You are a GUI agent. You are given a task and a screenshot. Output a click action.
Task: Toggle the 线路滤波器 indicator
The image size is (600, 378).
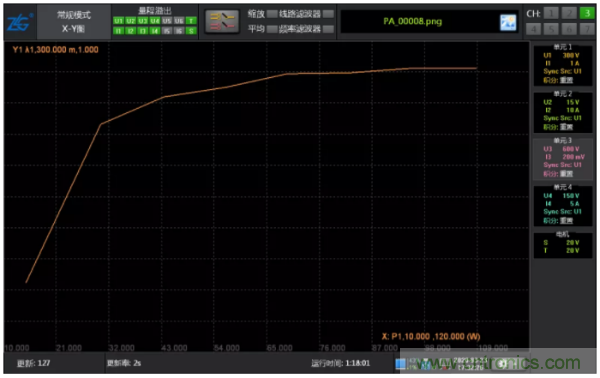pos(328,14)
